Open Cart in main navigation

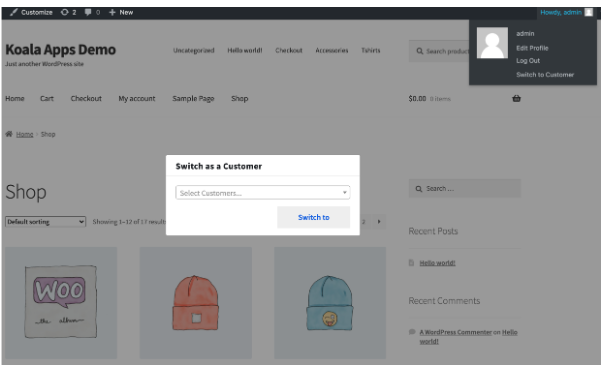coord(47,98)
